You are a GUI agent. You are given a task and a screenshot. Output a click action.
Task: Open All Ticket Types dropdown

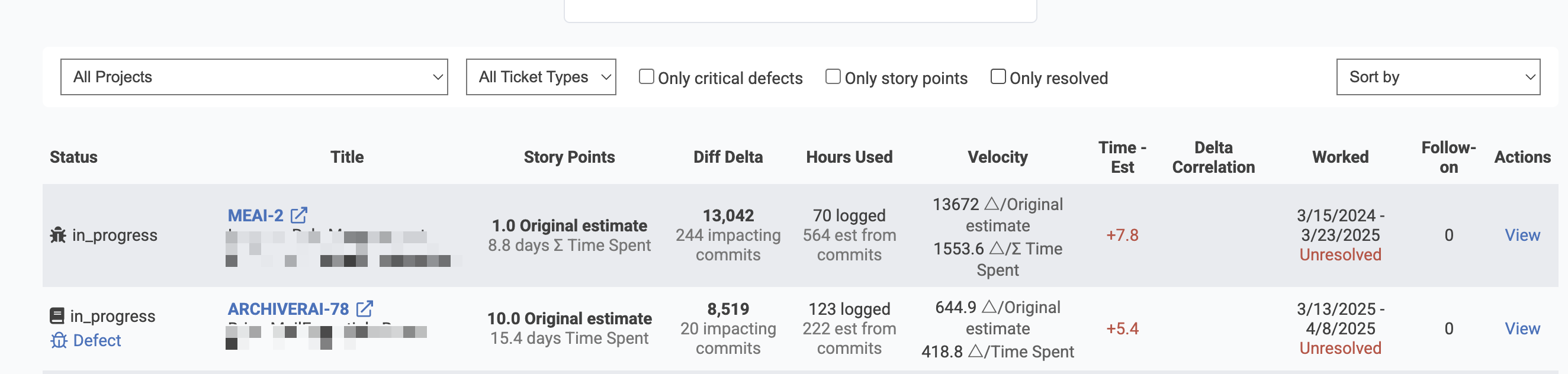pos(541,76)
